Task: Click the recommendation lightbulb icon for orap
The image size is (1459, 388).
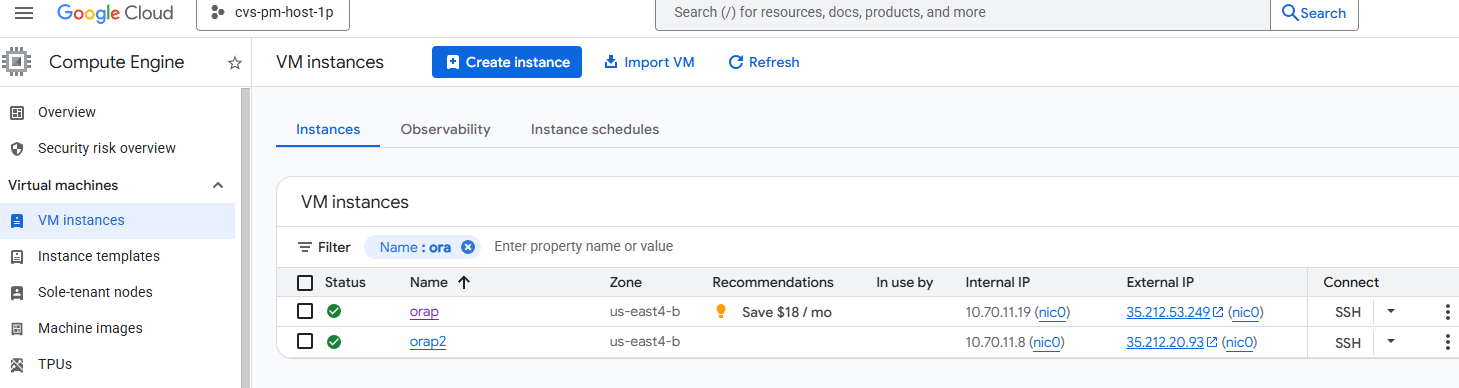Action: 721,311
